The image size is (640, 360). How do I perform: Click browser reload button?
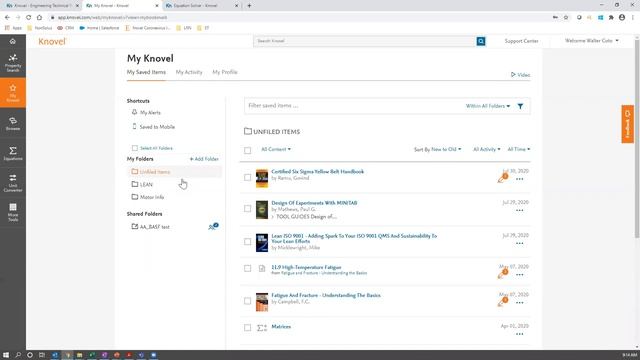coord(29,18)
